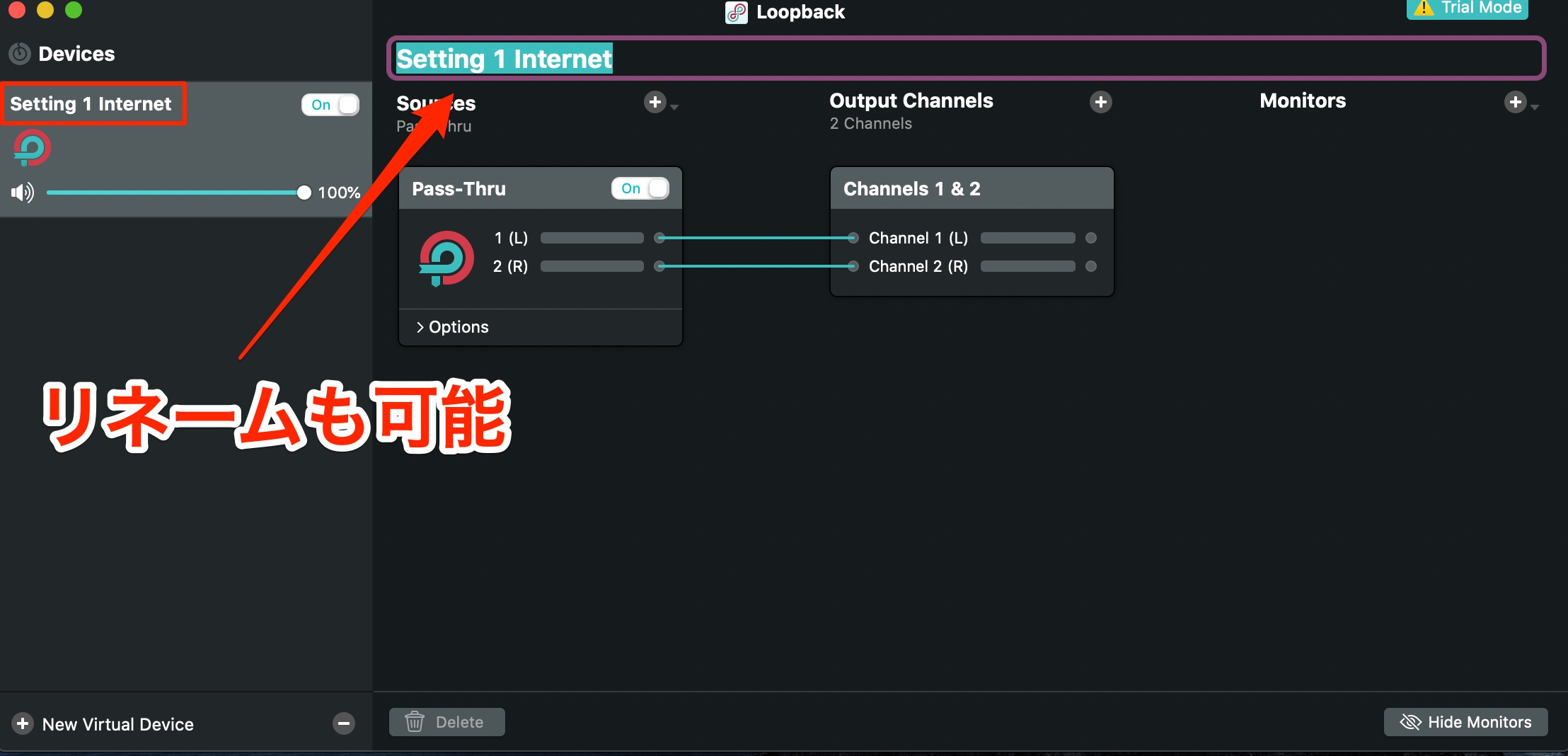Click the Channel 1 (L) level meter
This screenshot has width=1568, height=756.
(x=1028, y=238)
